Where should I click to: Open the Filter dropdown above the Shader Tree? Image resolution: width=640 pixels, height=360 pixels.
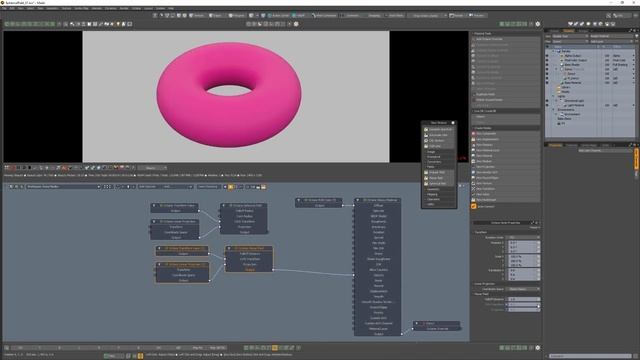point(570,41)
